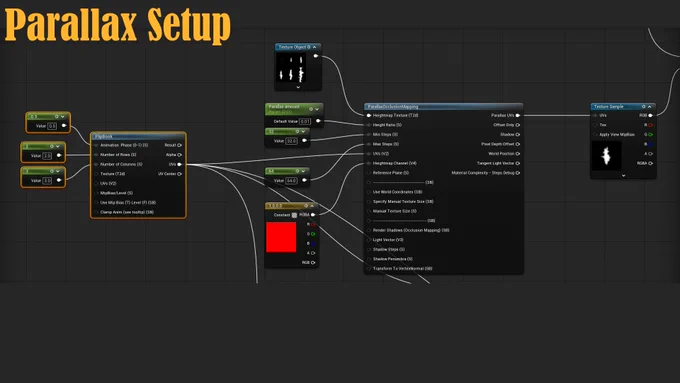
Task: Expand the Parallax amount node chevron
Action: click(317, 109)
